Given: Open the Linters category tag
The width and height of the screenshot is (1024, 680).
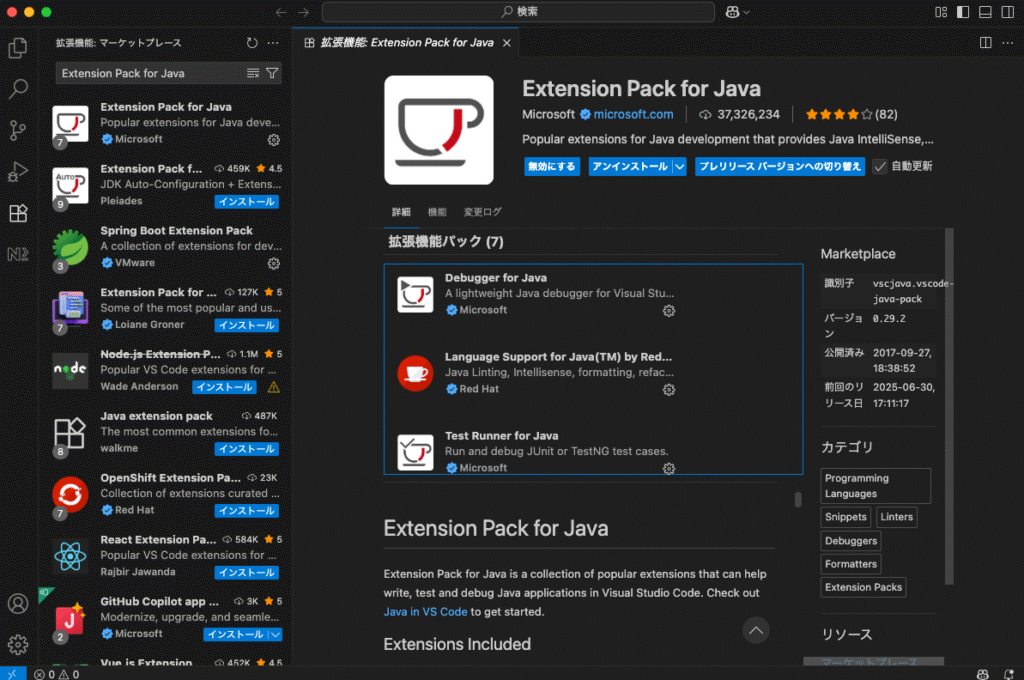Looking at the screenshot, I should click(x=897, y=517).
